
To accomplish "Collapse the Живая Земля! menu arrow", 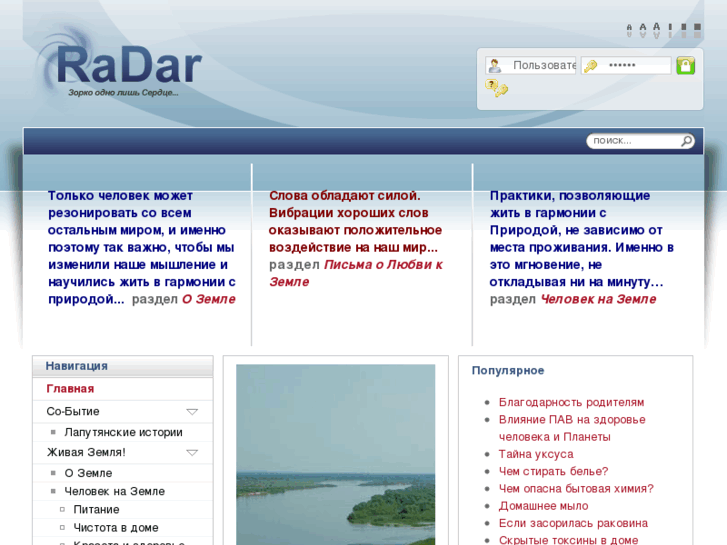I will coord(192,452).
